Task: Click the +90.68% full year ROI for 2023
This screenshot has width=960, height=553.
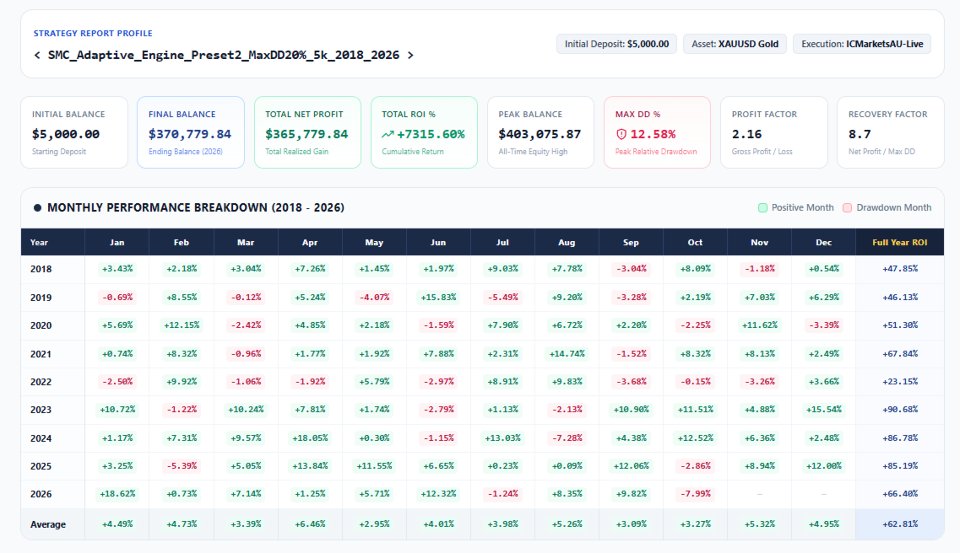Action: (900, 410)
